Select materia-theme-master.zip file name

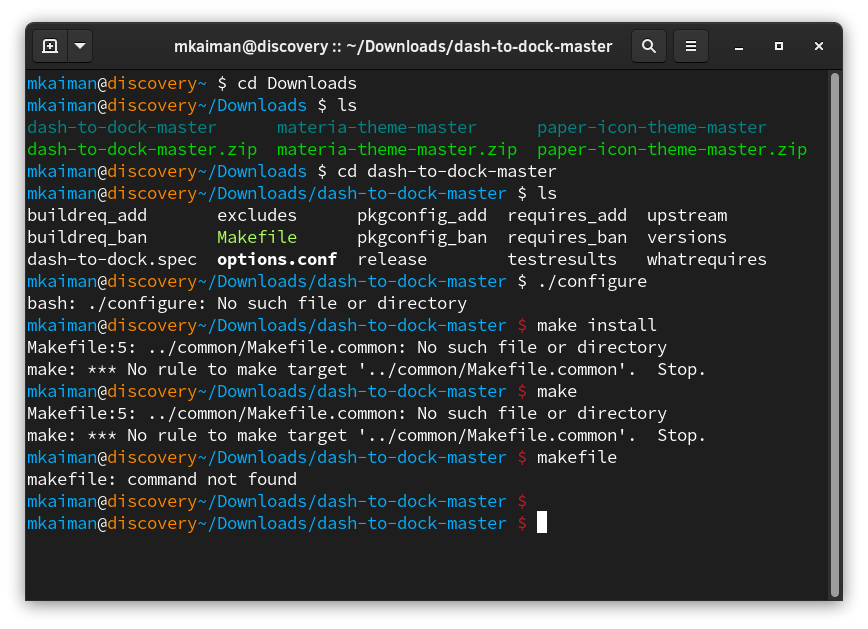point(397,149)
